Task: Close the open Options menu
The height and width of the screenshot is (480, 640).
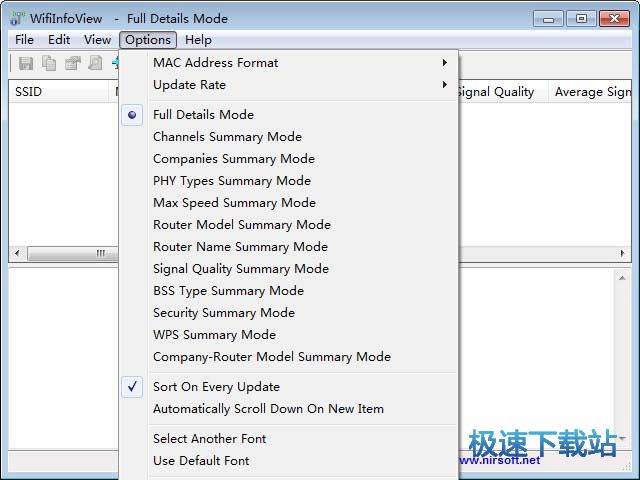Action: click(x=148, y=40)
